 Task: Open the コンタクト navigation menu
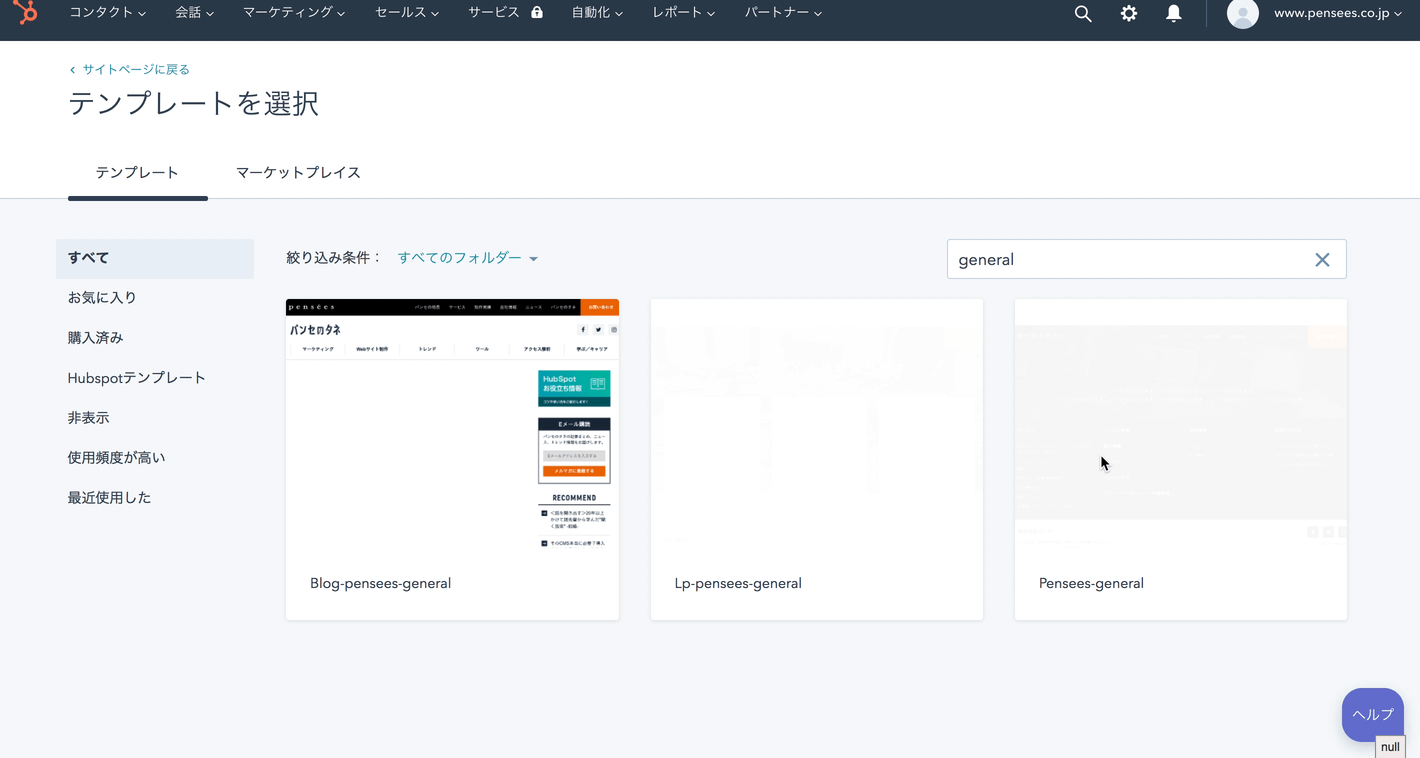107,13
